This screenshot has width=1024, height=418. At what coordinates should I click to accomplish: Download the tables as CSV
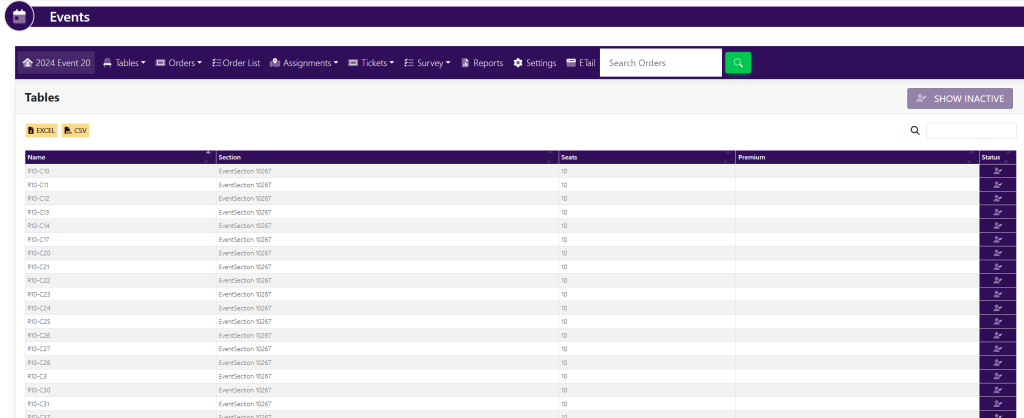[76, 130]
